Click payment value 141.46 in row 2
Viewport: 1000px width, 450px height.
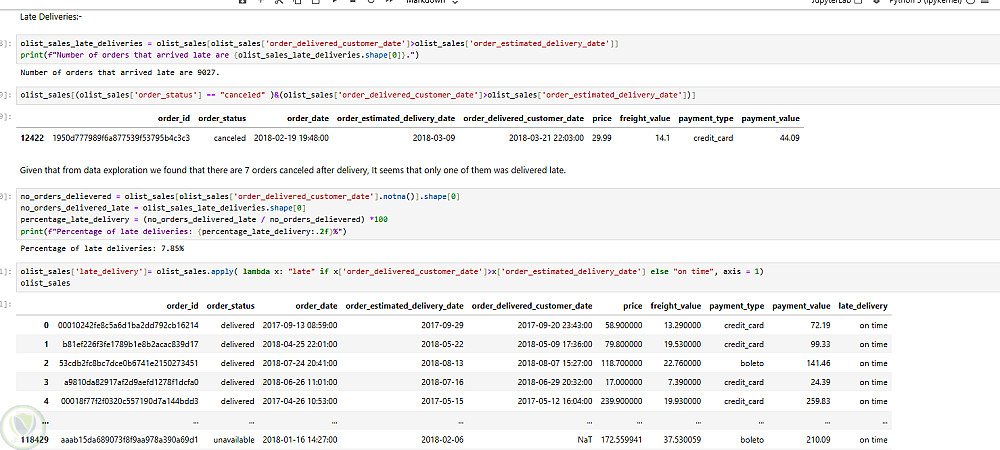(x=818, y=363)
